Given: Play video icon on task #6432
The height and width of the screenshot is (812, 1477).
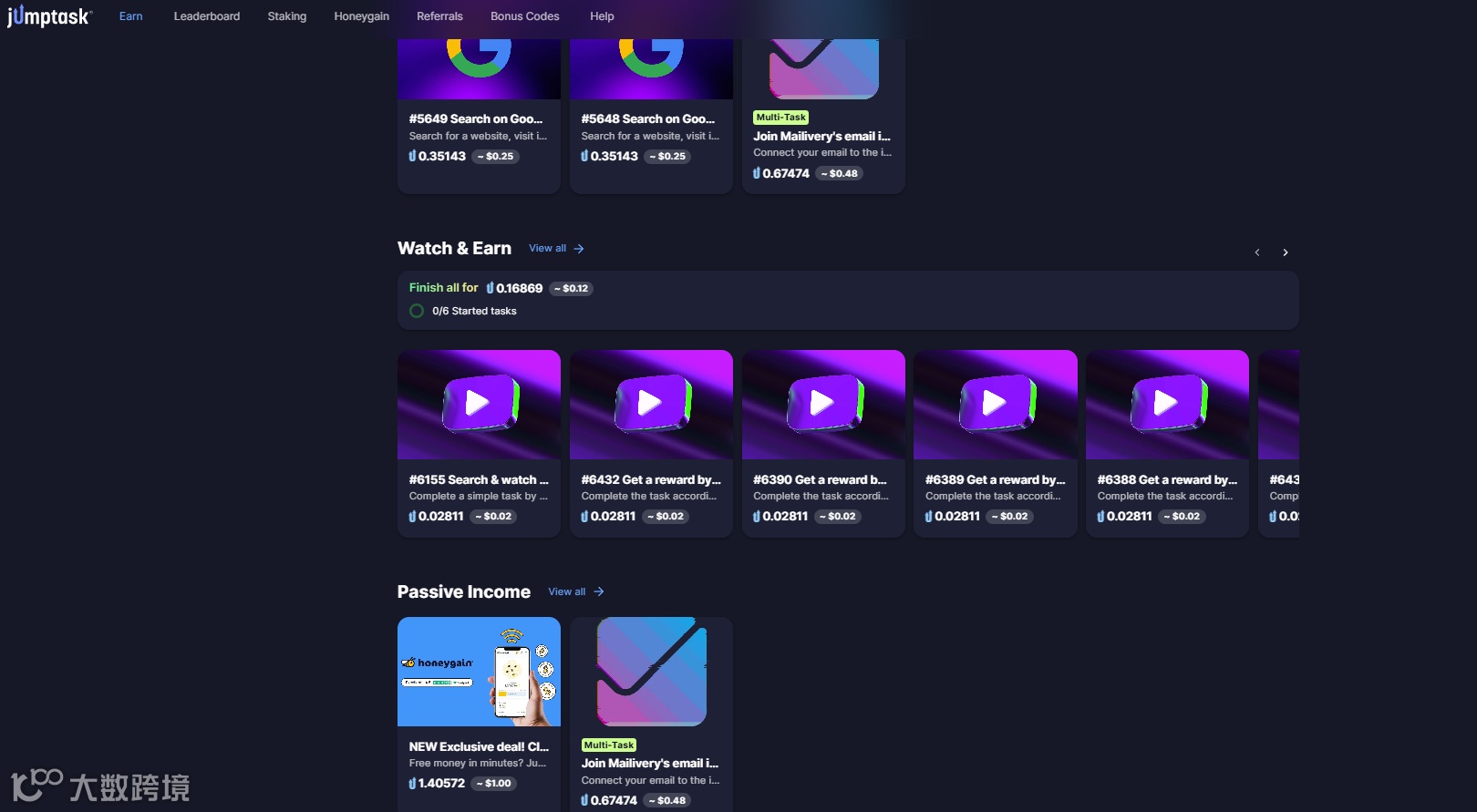Looking at the screenshot, I should [651, 403].
